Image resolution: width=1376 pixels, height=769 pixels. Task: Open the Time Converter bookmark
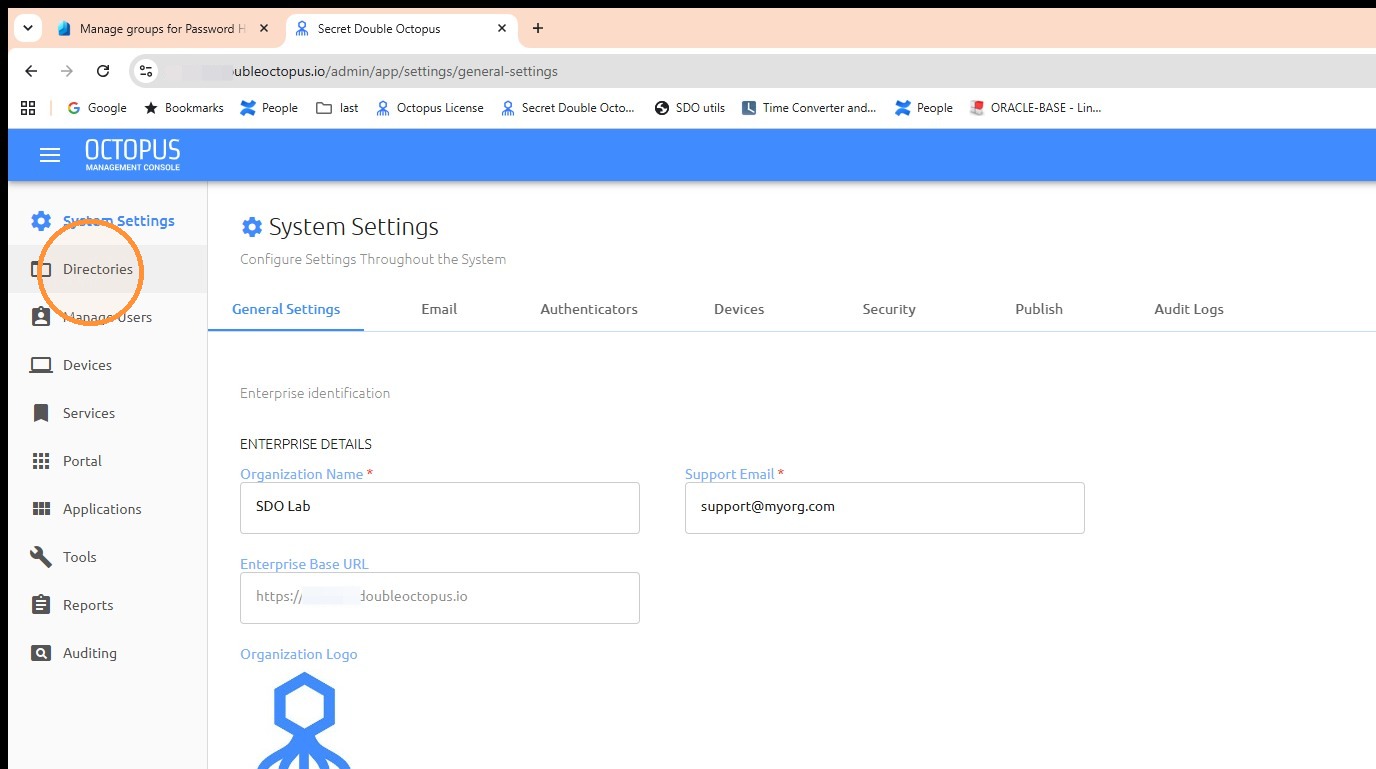[809, 108]
